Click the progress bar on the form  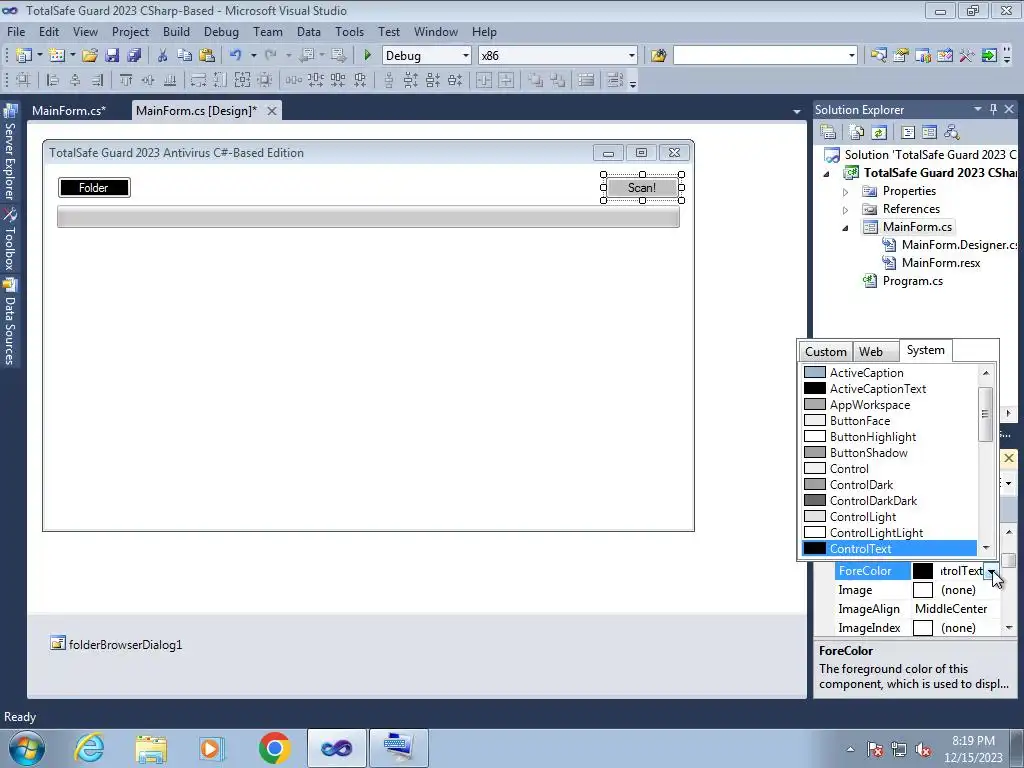coord(368,217)
